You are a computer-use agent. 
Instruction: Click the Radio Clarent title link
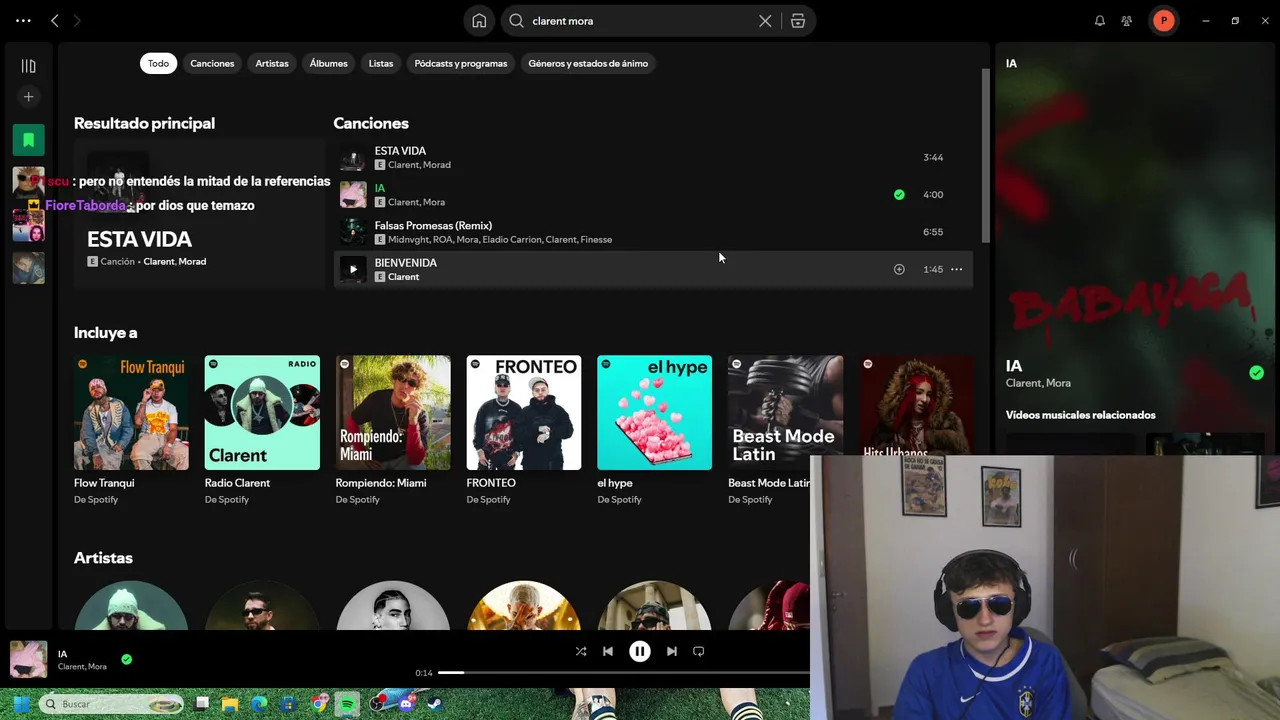pos(237,483)
